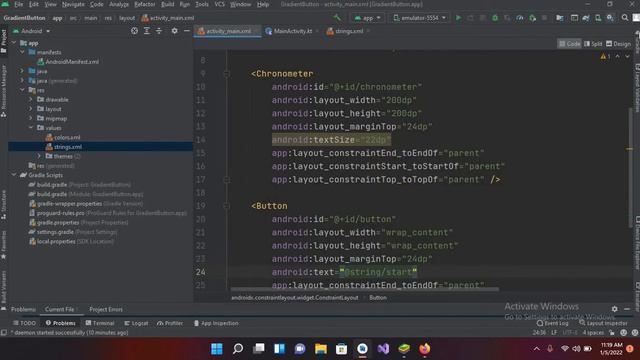Click the Collapse All icon in the Project panel
640x360 pixels.
click(159, 31)
